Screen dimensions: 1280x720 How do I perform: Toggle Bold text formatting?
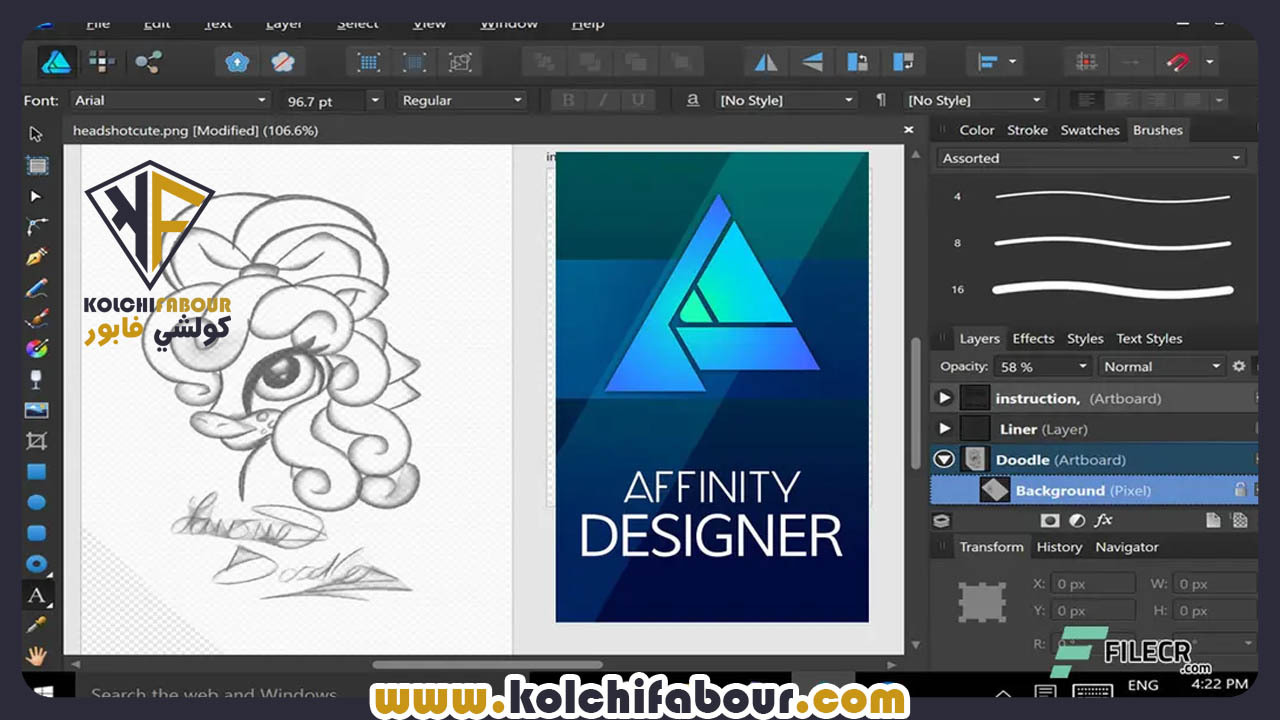(x=569, y=100)
